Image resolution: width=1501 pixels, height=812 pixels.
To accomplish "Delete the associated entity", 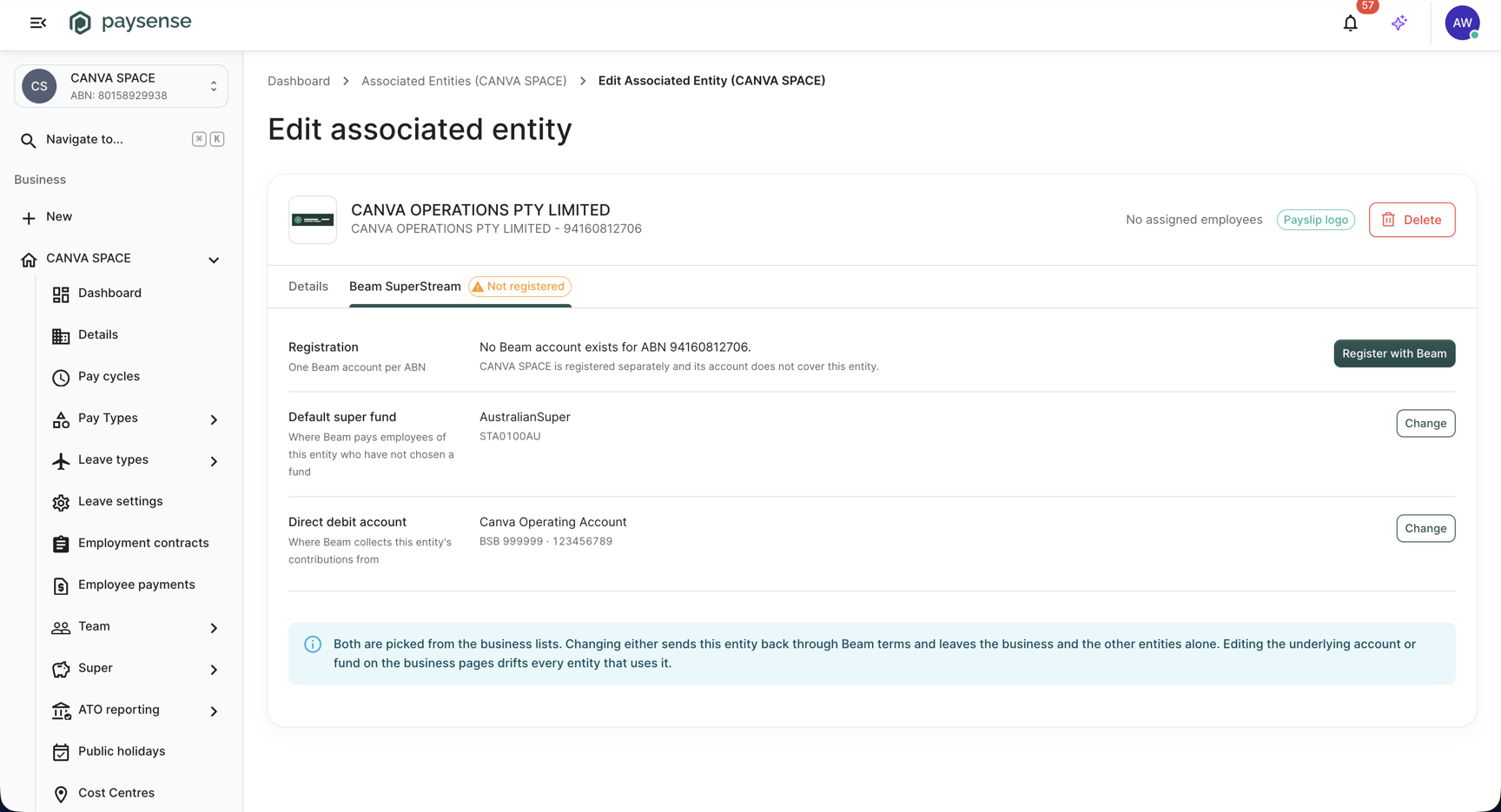I will coord(1412,220).
